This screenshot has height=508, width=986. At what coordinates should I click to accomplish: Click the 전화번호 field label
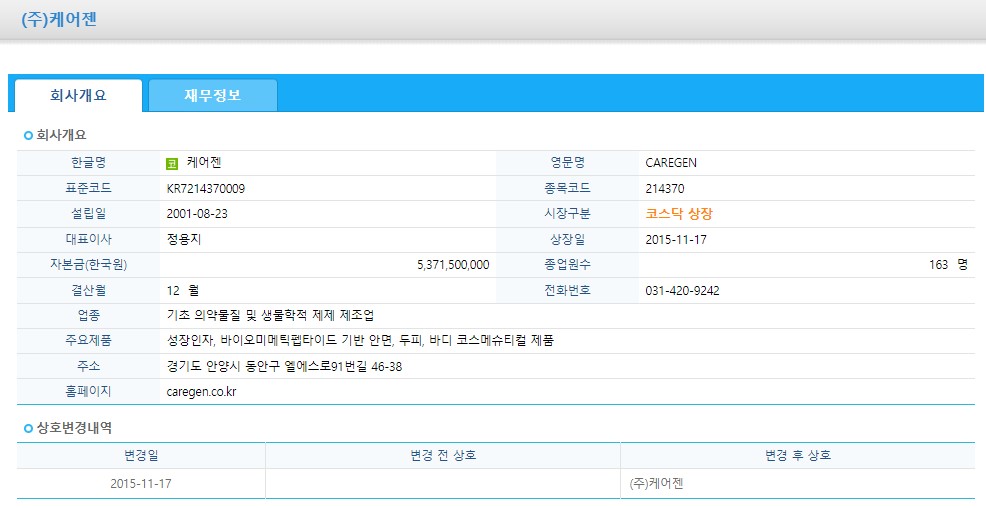568,290
